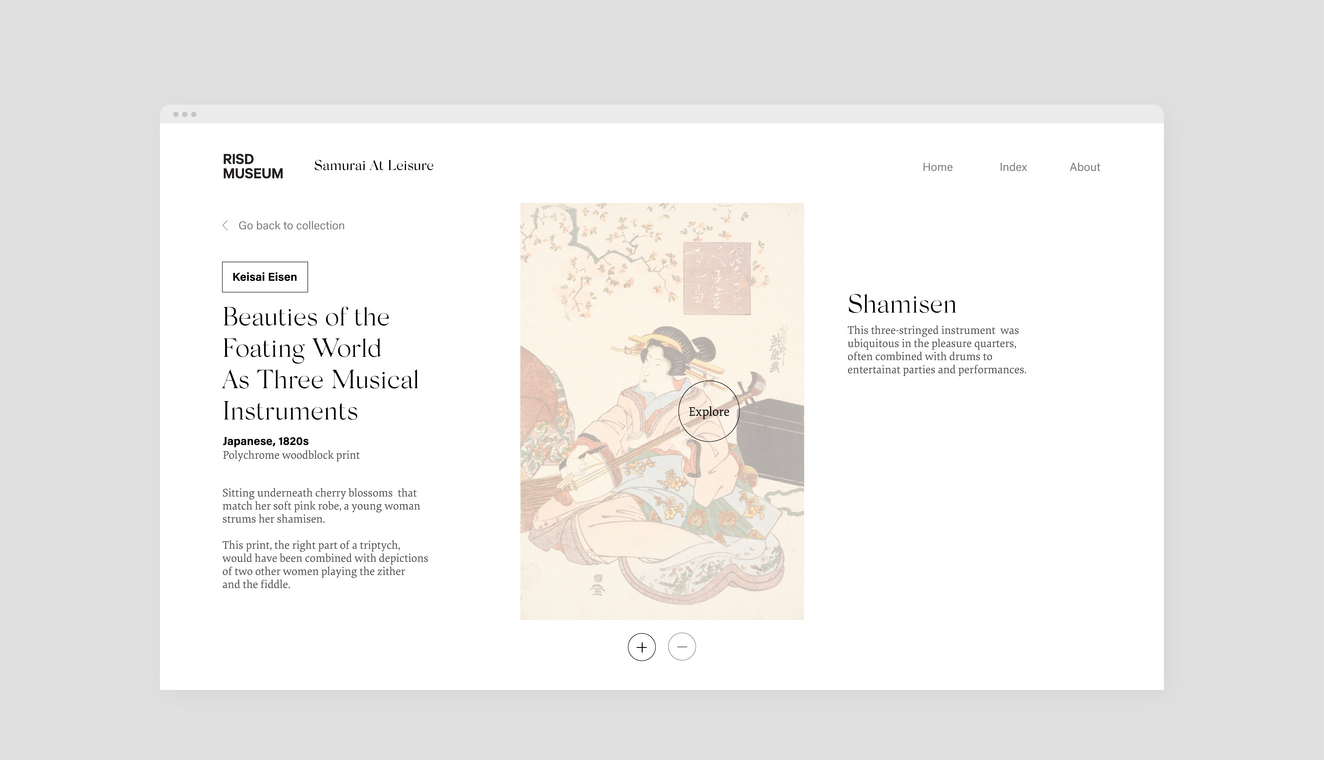This screenshot has width=1324, height=760.
Task: Follow the Go back to collection link
Action: click(291, 226)
